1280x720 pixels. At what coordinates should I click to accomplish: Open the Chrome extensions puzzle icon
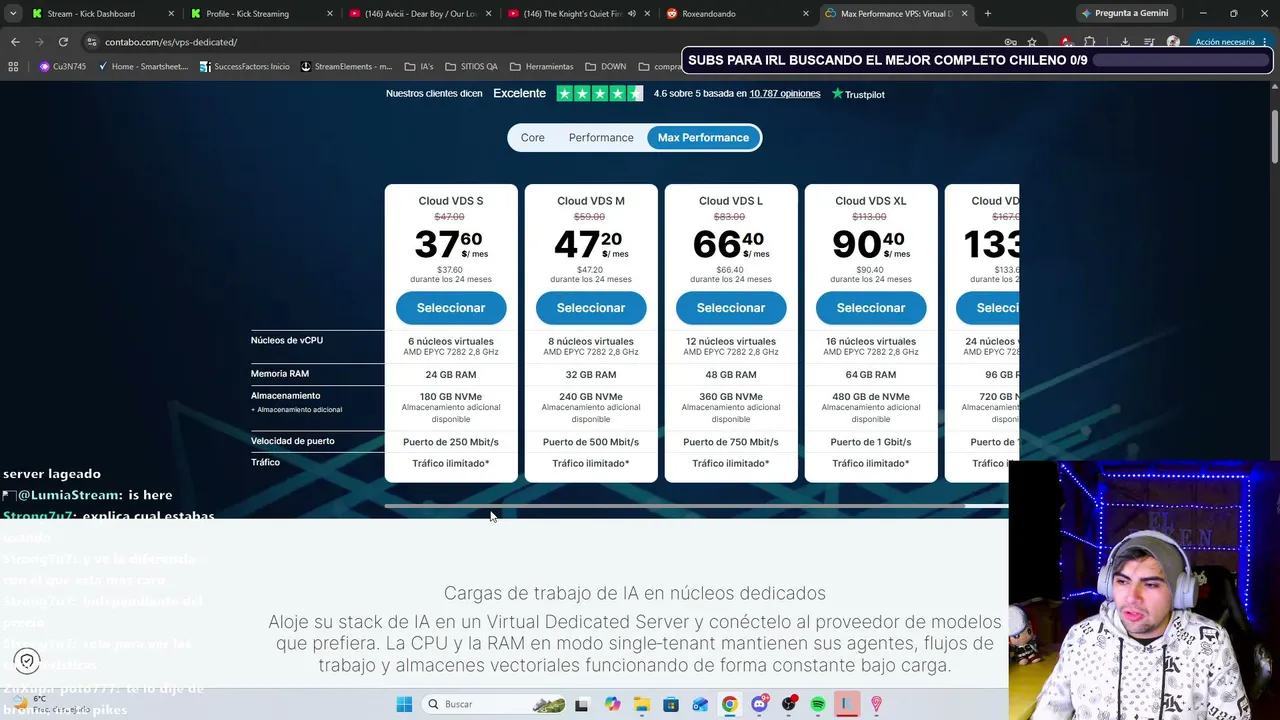pyautogui.click(x=1090, y=42)
